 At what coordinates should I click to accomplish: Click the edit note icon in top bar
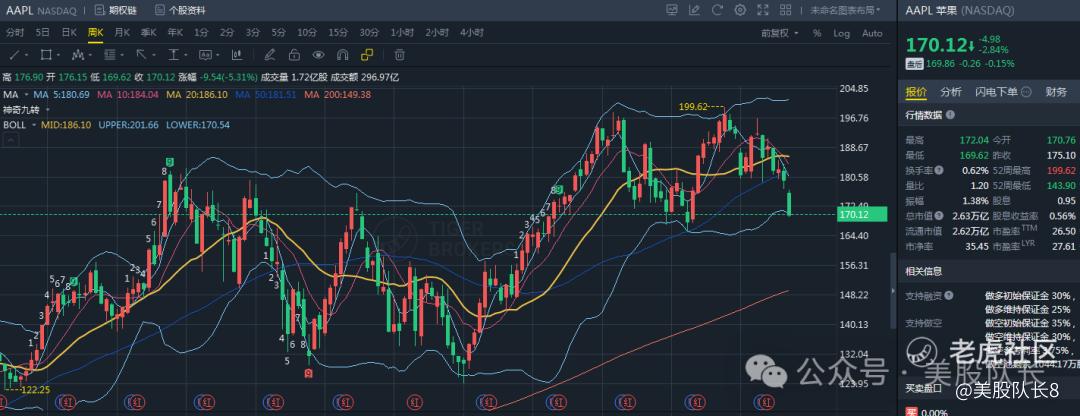694,10
